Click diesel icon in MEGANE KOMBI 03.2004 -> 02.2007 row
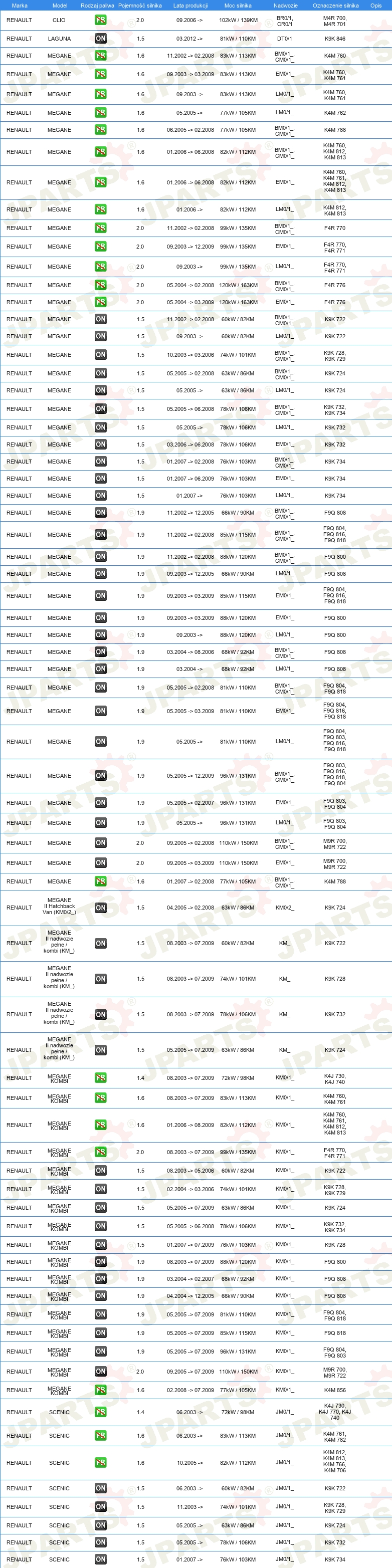Screen dimensions: 392x1568 pos(100,1279)
